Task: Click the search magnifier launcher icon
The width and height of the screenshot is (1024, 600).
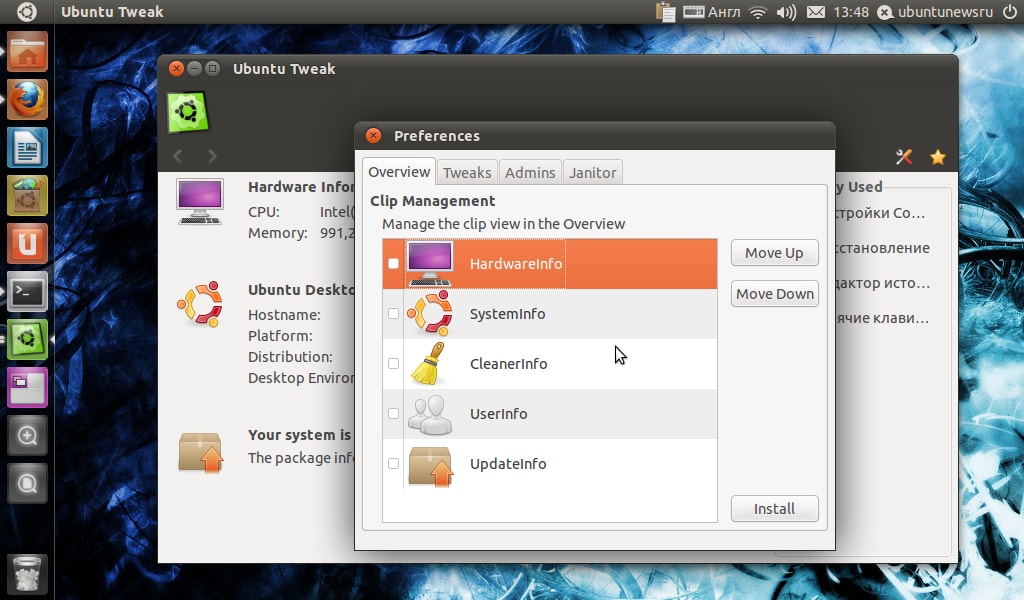Action: 27,483
